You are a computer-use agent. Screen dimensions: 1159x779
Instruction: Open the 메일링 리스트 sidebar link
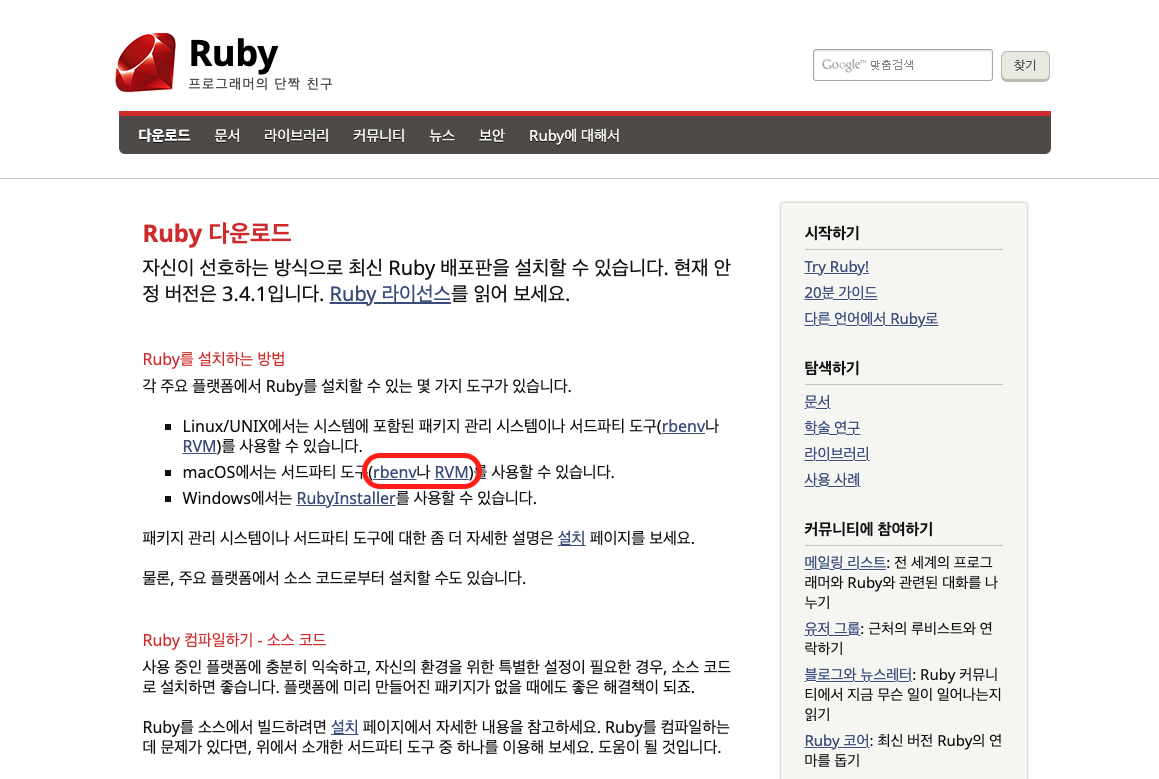(x=845, y=562)
